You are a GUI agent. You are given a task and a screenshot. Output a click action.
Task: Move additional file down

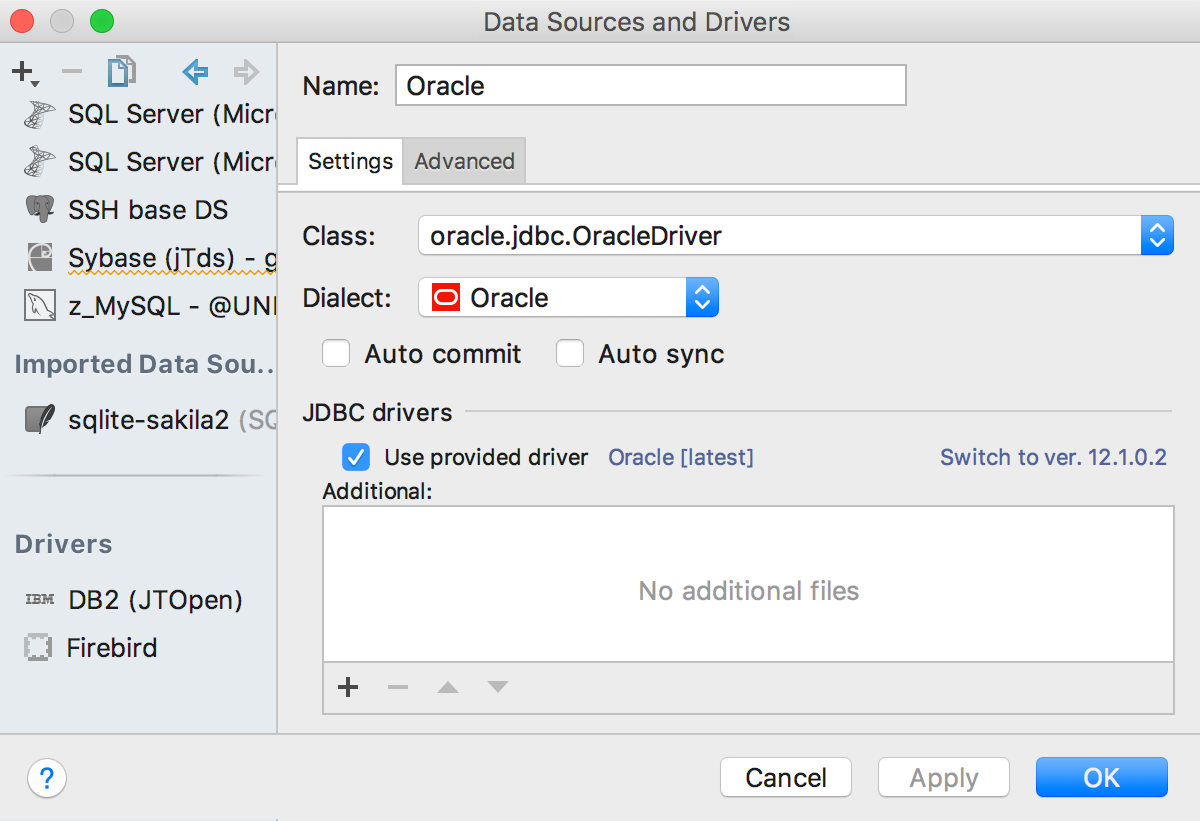coord(498,687)
